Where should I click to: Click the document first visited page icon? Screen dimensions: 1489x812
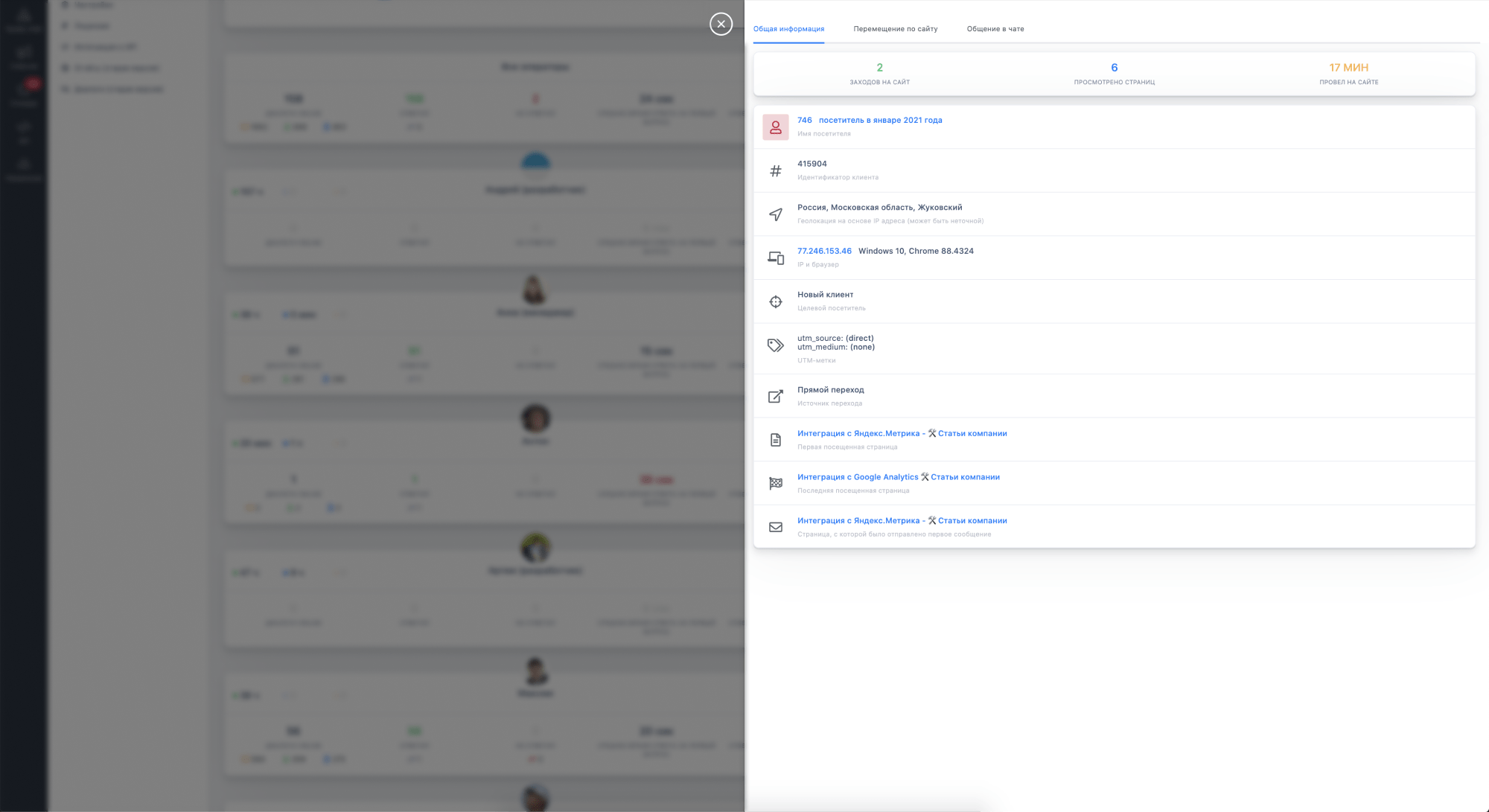click(x=775, y=440)
